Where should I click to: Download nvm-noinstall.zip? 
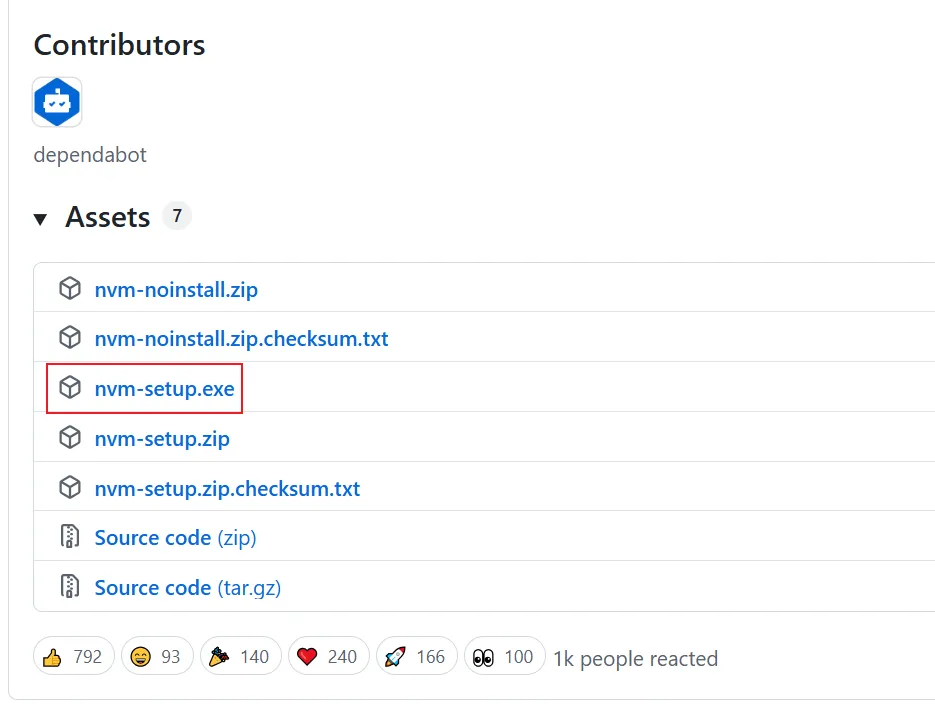[x=176, y=290]
